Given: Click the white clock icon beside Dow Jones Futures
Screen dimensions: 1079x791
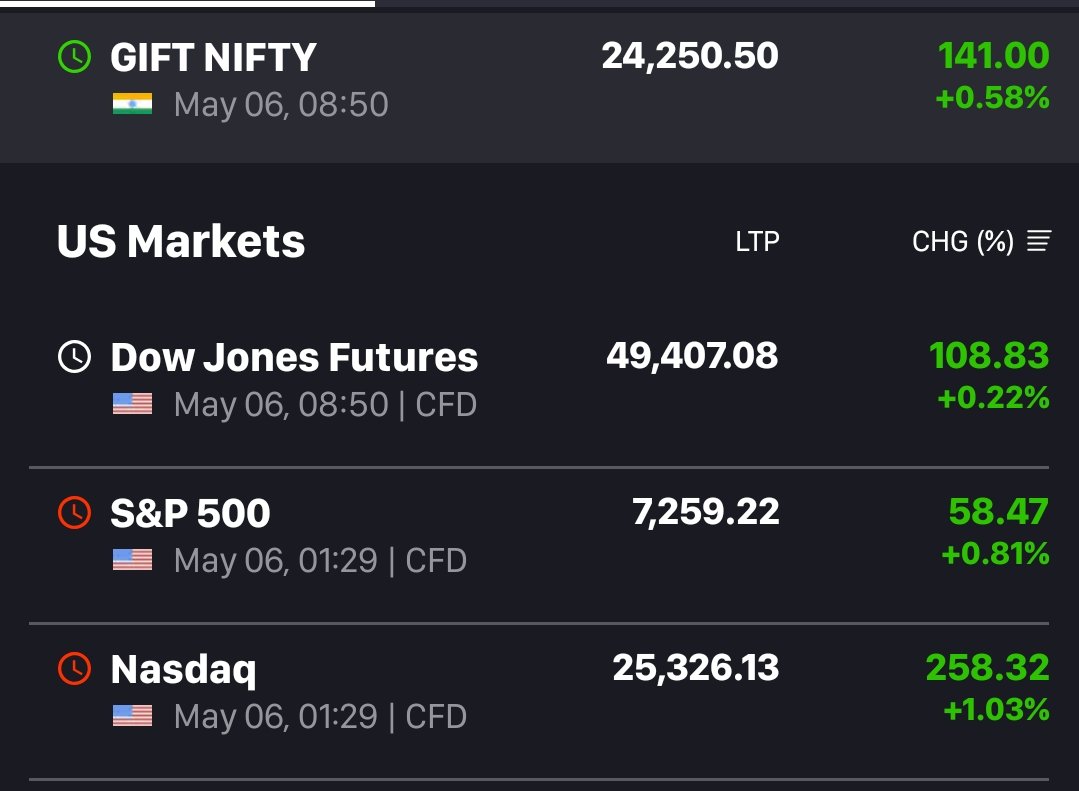Looking at the screenshot, I should (x=74, y=357).
